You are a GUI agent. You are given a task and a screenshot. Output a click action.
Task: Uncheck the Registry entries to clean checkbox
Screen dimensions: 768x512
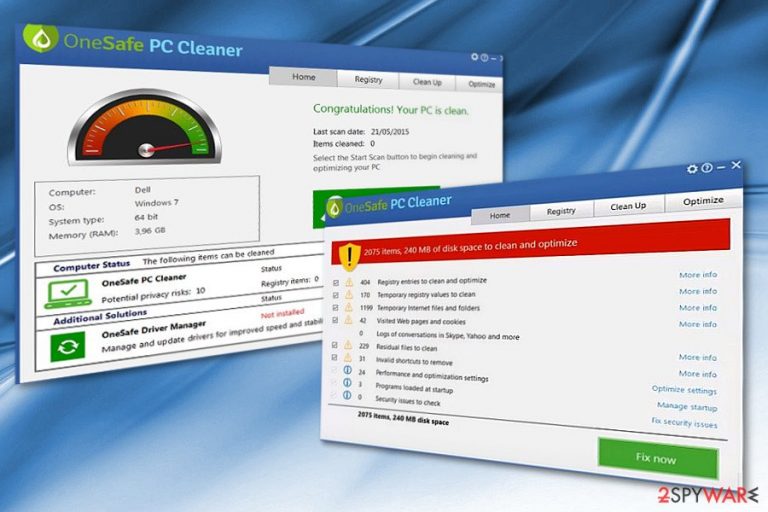point(336,283)
